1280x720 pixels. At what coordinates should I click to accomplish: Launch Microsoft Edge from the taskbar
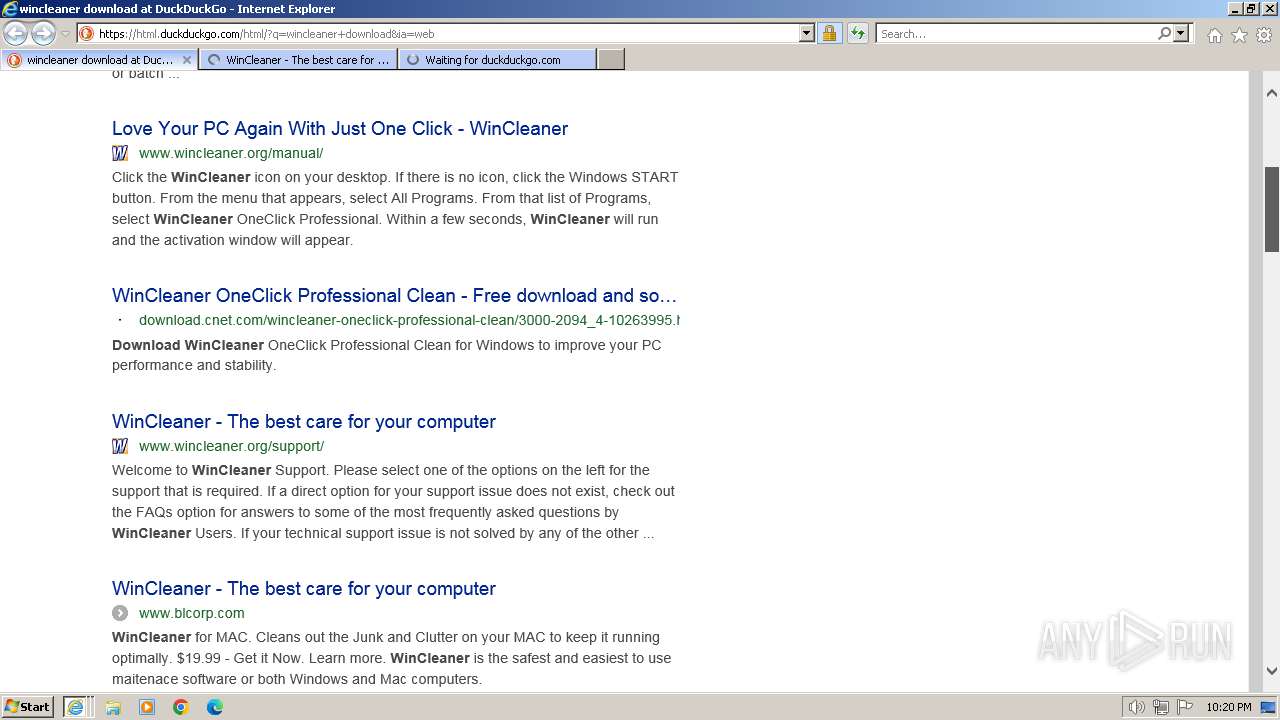[x=215, y=707]
